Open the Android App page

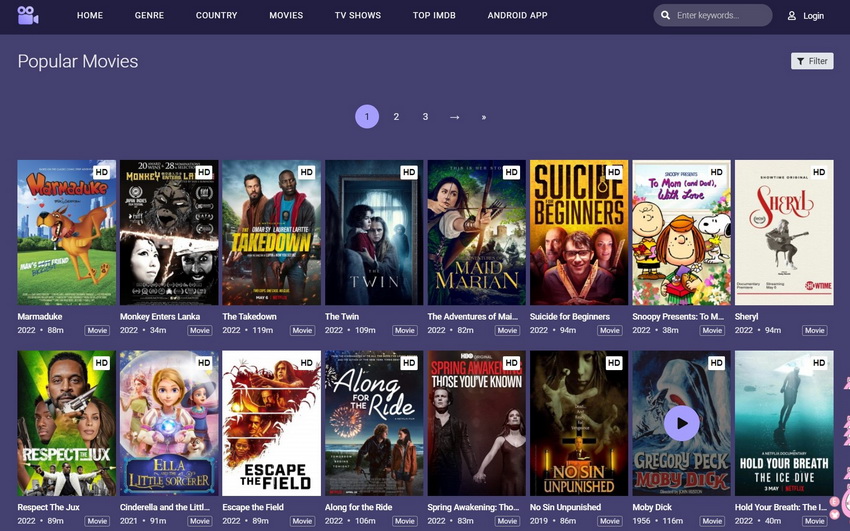pyautogui.click(x=517, y=16)
